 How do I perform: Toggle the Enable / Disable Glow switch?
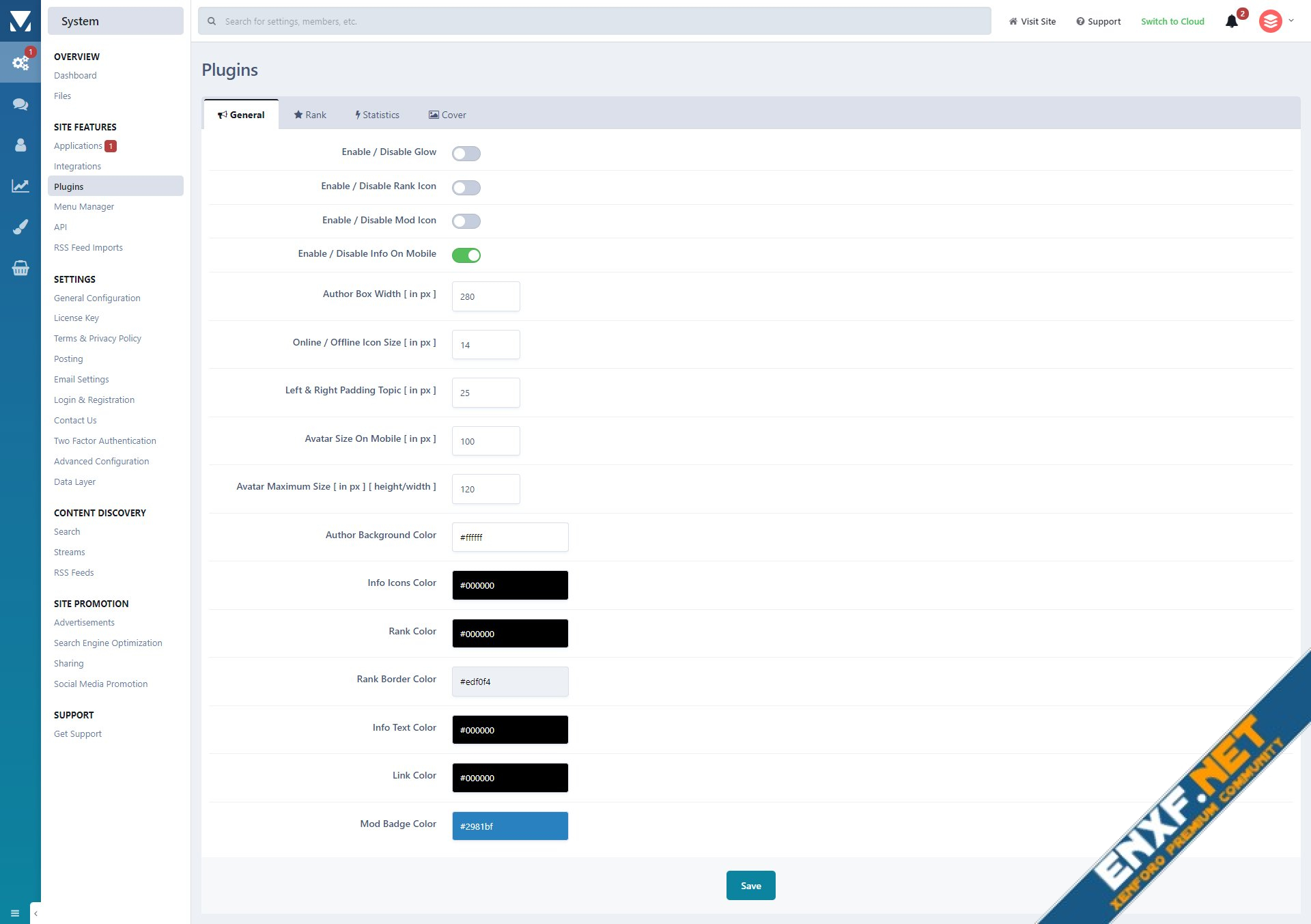pos(466,153)
